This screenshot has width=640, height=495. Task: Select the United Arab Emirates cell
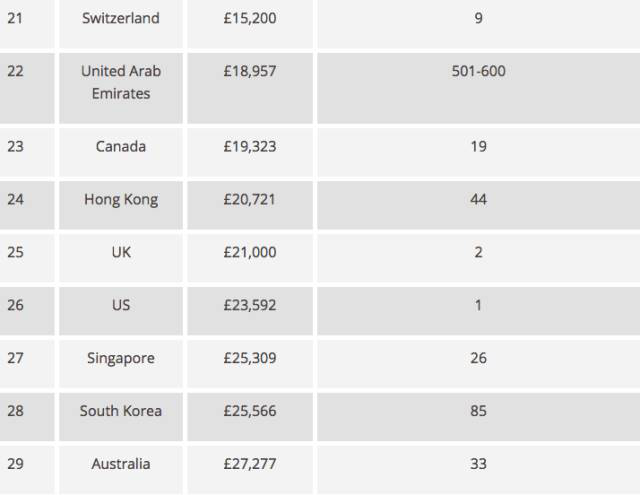[x=121, y=82]
